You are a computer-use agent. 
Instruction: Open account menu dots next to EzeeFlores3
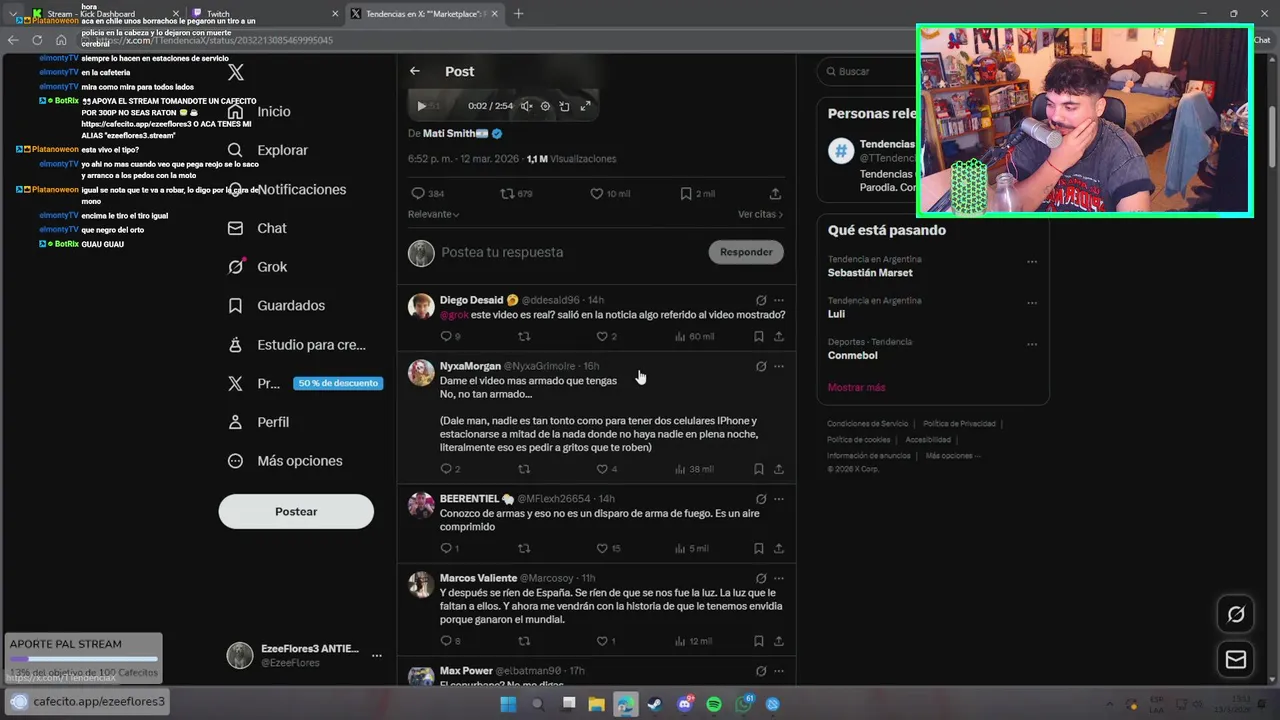[x=377, y=656]
